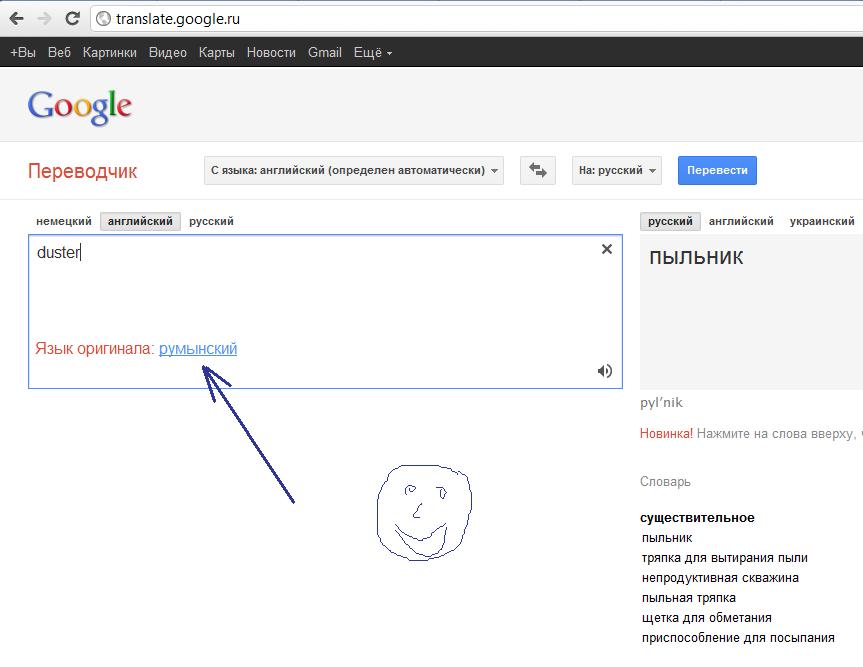The width and height of the screenshot is (863, 667).
Task: Click the address bar with translate.google.ru
Action: pyautogui.click(x=477, y=19)
